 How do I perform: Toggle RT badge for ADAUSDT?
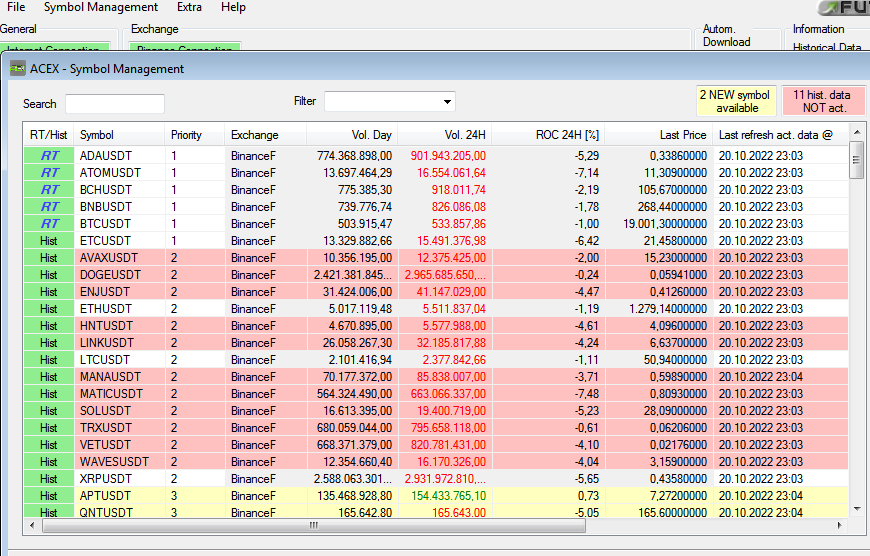click(49, 156)
